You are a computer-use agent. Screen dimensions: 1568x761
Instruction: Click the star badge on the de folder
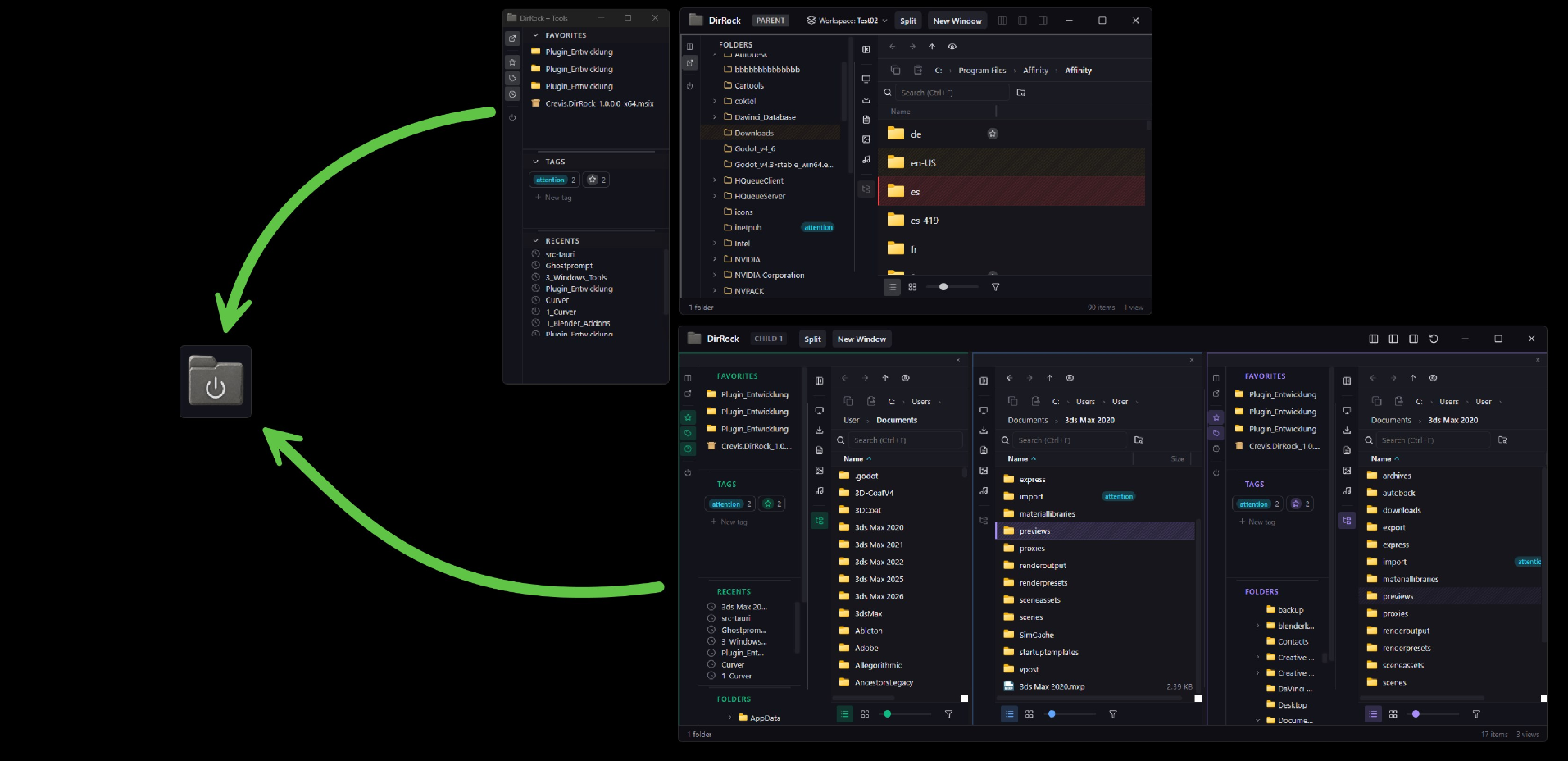(x=992, y=134)
